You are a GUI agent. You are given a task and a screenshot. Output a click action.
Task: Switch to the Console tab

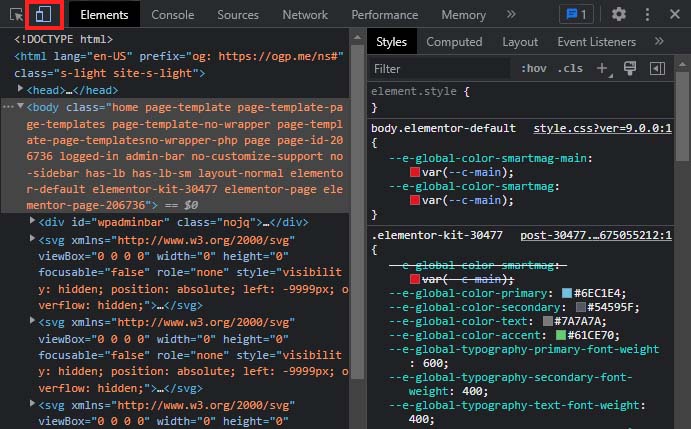click(172, 15)
